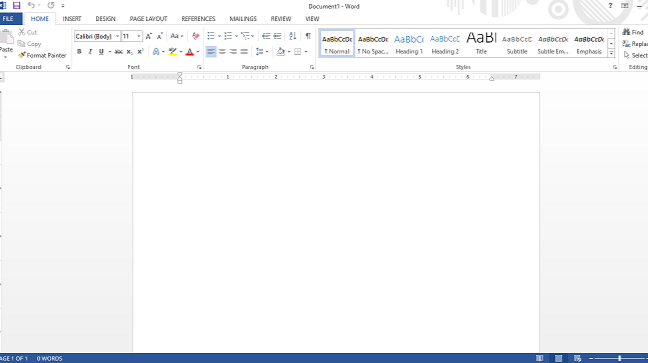648x363 pixels.
Task: Apply the Title style
Action: tap(481, 43)
